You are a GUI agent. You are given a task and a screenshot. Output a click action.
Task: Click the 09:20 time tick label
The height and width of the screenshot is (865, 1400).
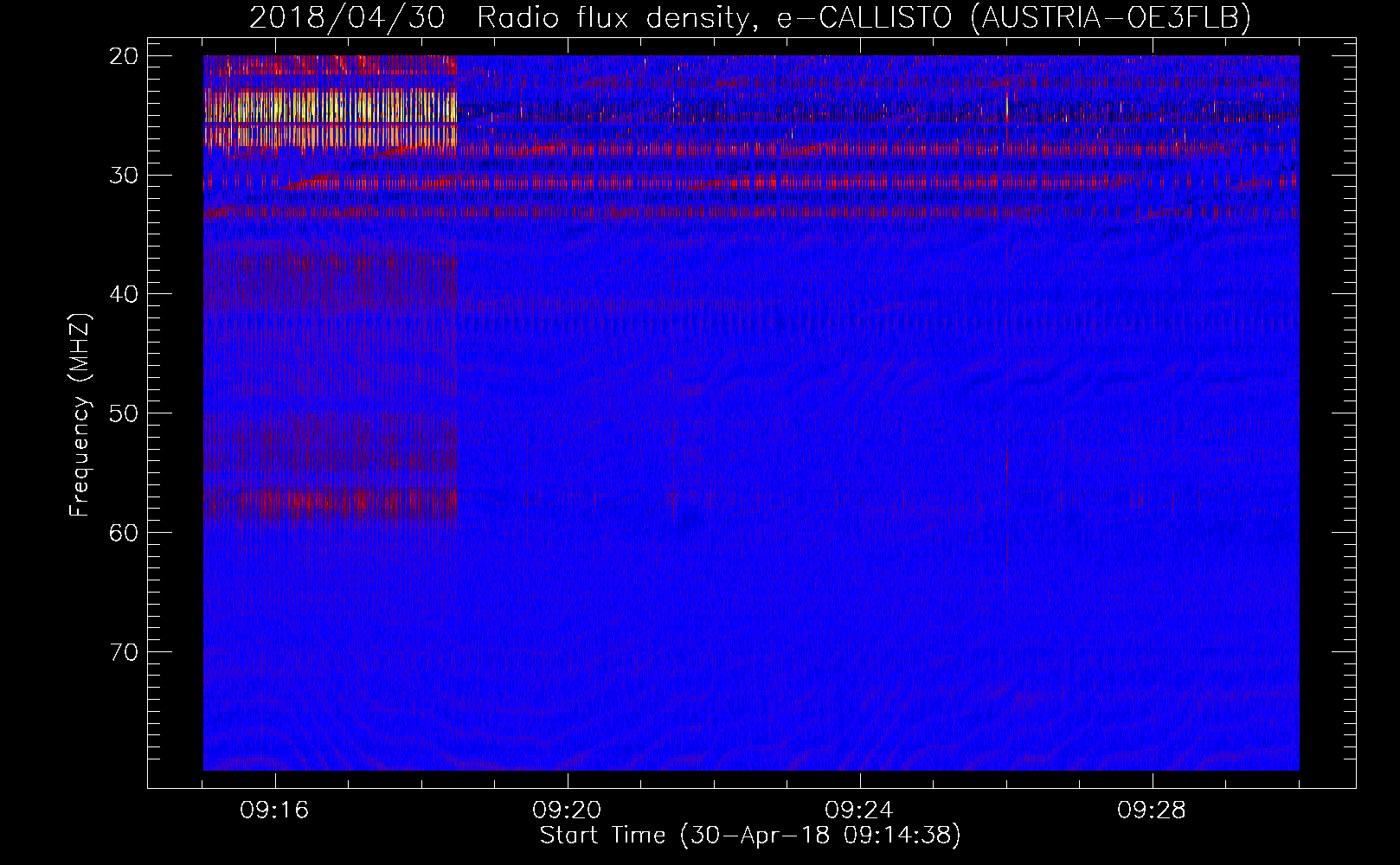coord(568,811)
